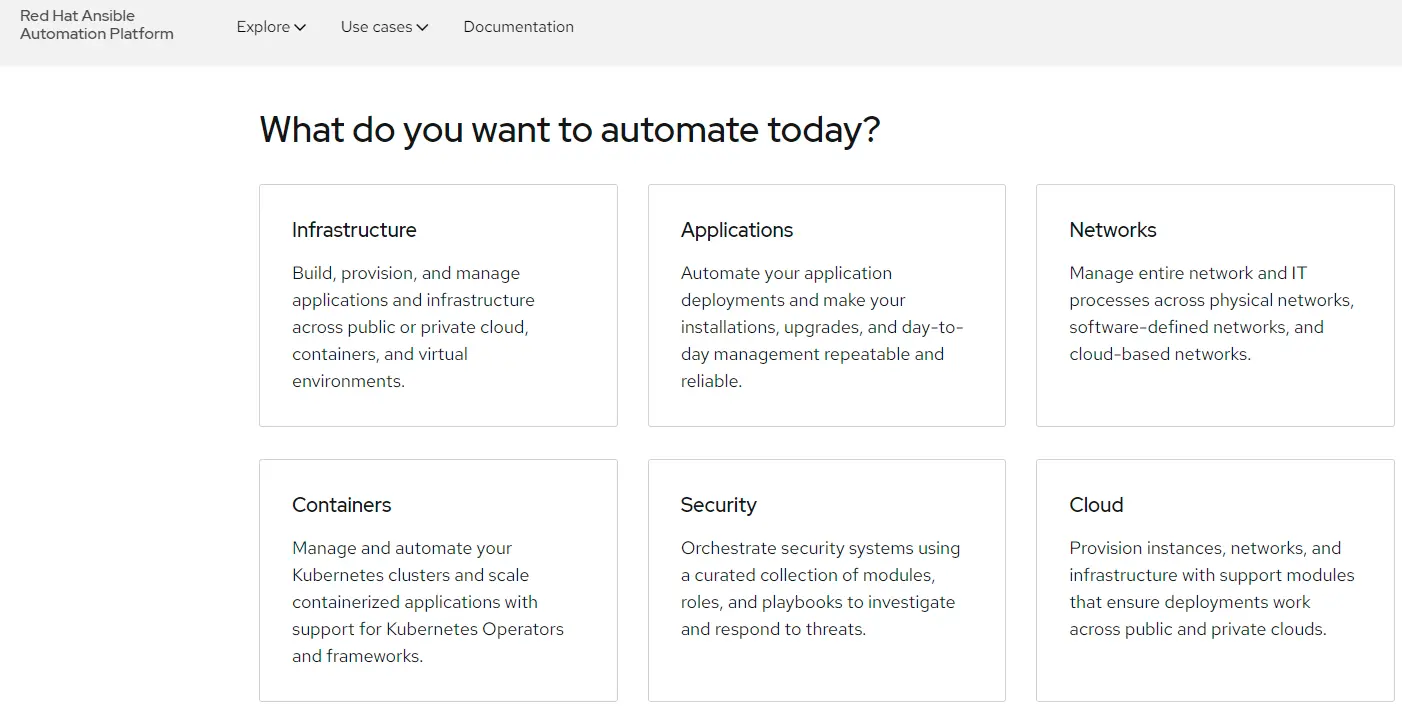Open the Security automation card
Screen dimensions: 1402x720
(826, 580)
